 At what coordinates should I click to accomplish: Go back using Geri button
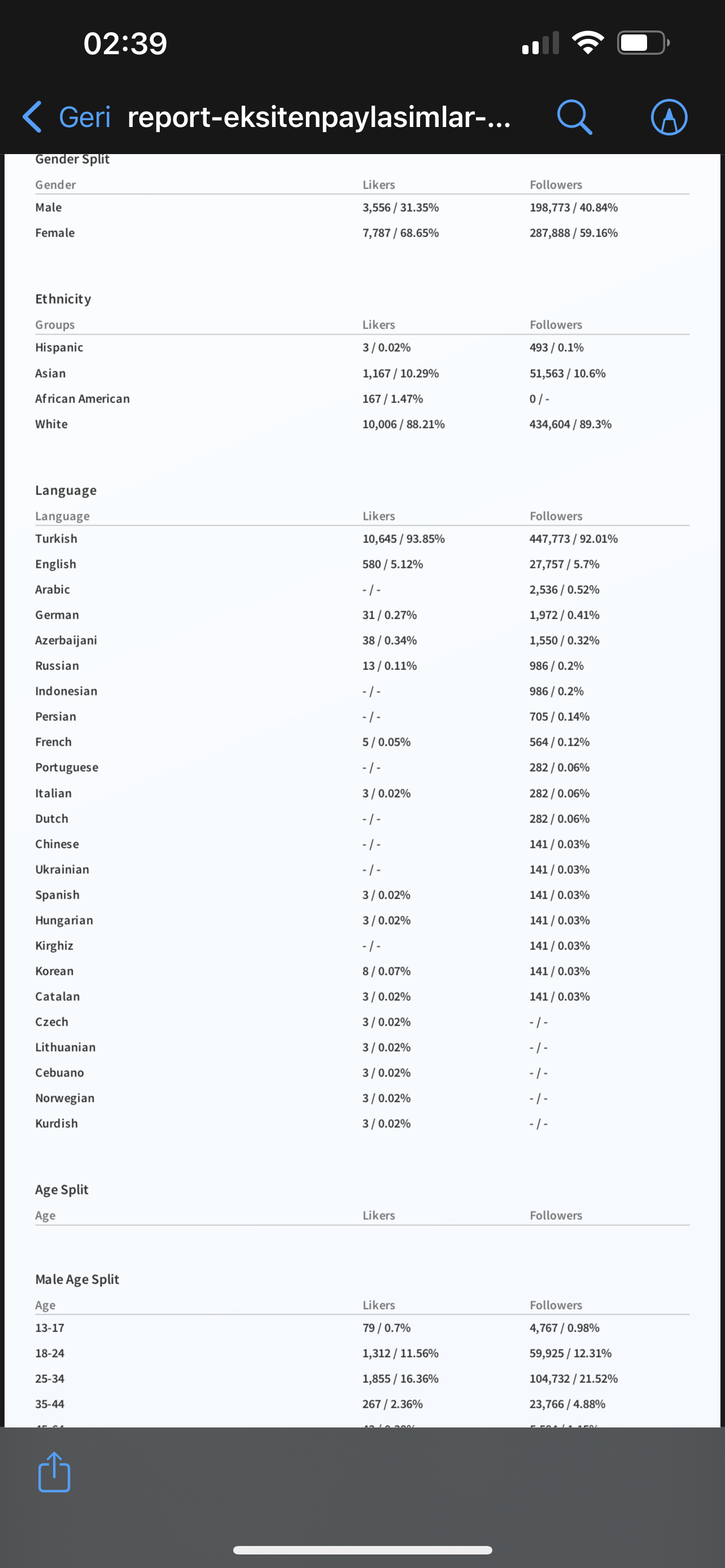[85, 116]
